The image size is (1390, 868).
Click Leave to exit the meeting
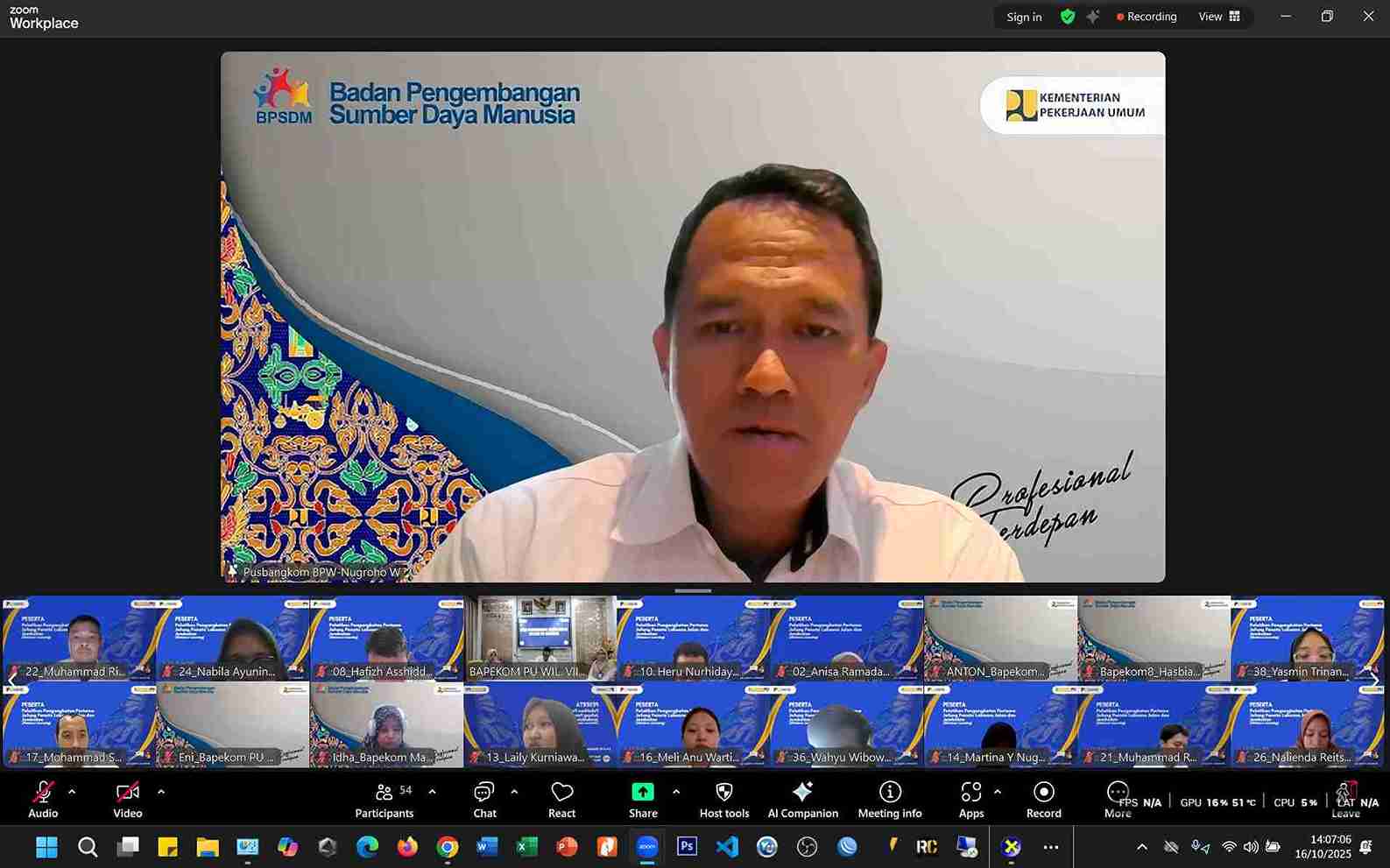click(x=1345, y=800)
